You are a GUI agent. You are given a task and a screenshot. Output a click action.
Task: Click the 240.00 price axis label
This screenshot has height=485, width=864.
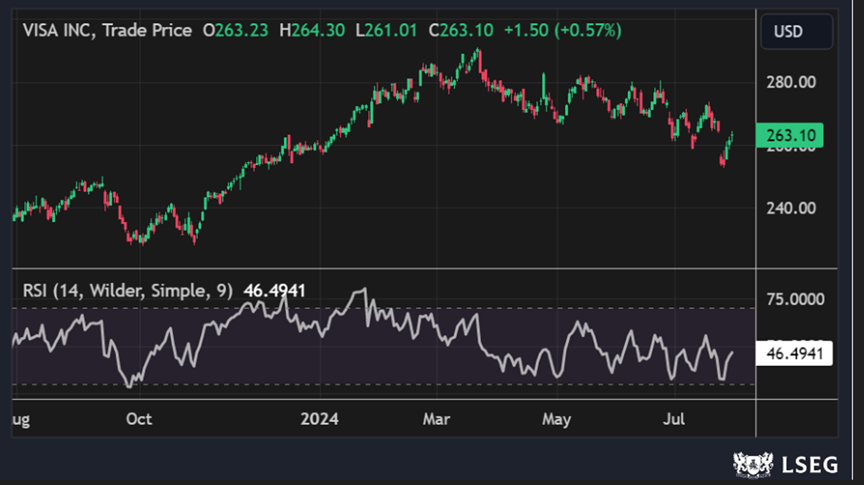(x=792, y=208)
